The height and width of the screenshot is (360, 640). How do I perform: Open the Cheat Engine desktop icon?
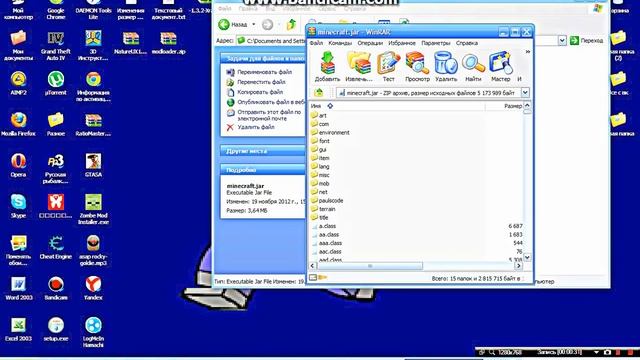(x=56, y=247)
